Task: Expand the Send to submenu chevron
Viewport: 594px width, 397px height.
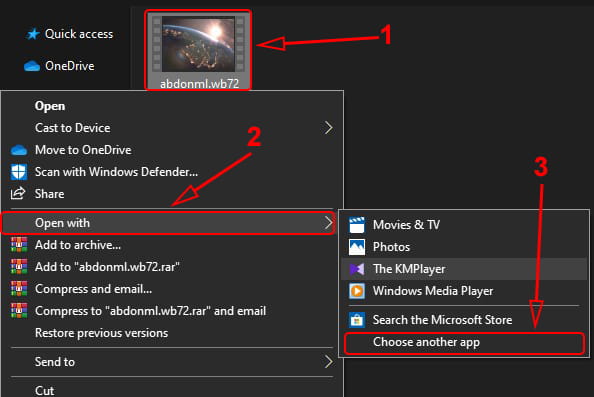Action: pos(328,362)
